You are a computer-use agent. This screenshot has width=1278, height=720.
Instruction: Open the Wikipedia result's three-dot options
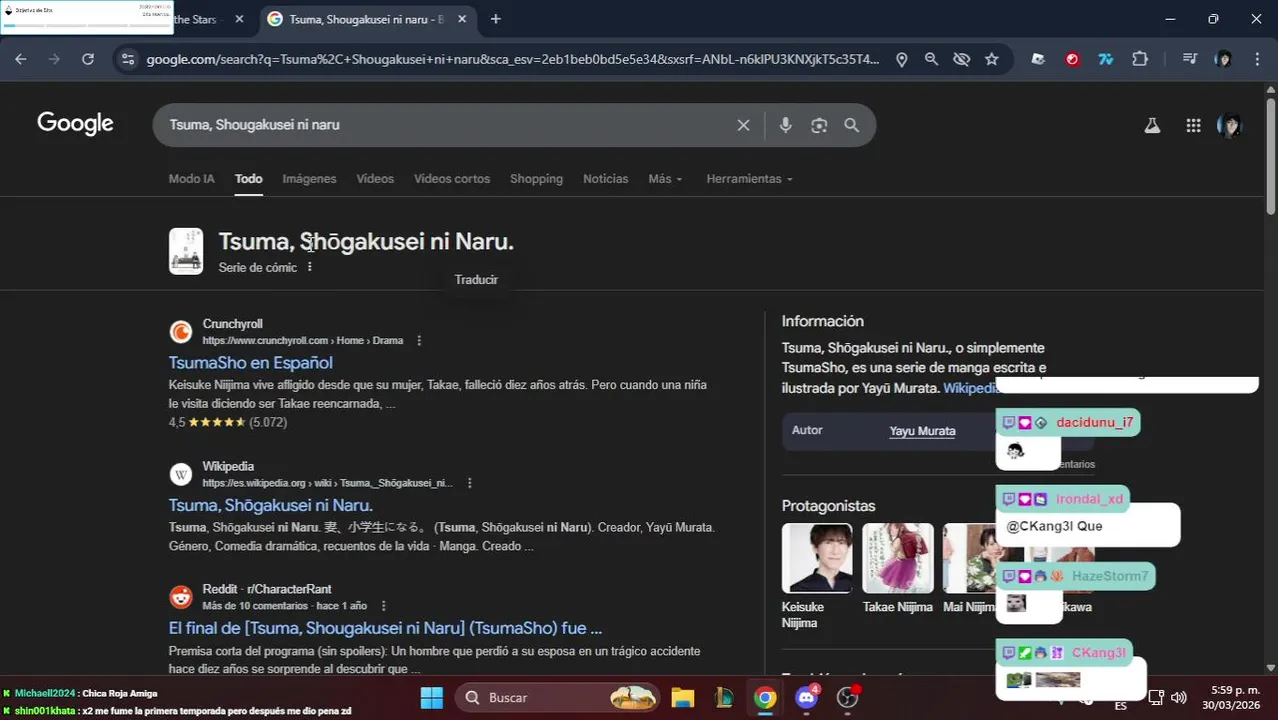469,483
